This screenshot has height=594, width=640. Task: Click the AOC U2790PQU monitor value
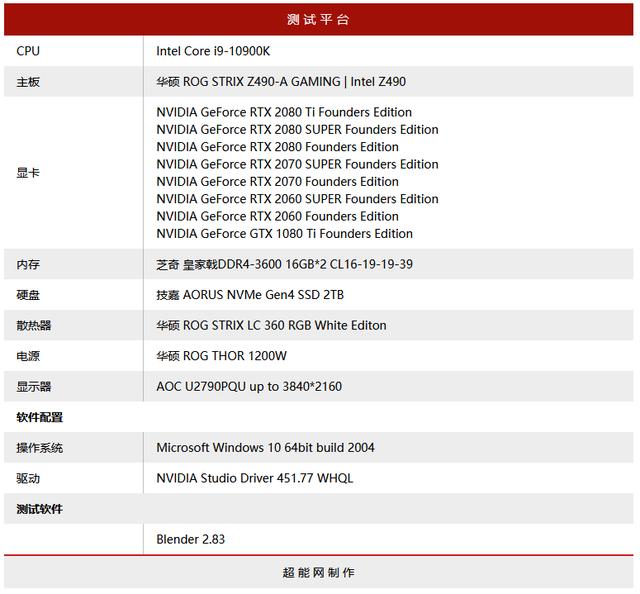[x=249, y=387]
